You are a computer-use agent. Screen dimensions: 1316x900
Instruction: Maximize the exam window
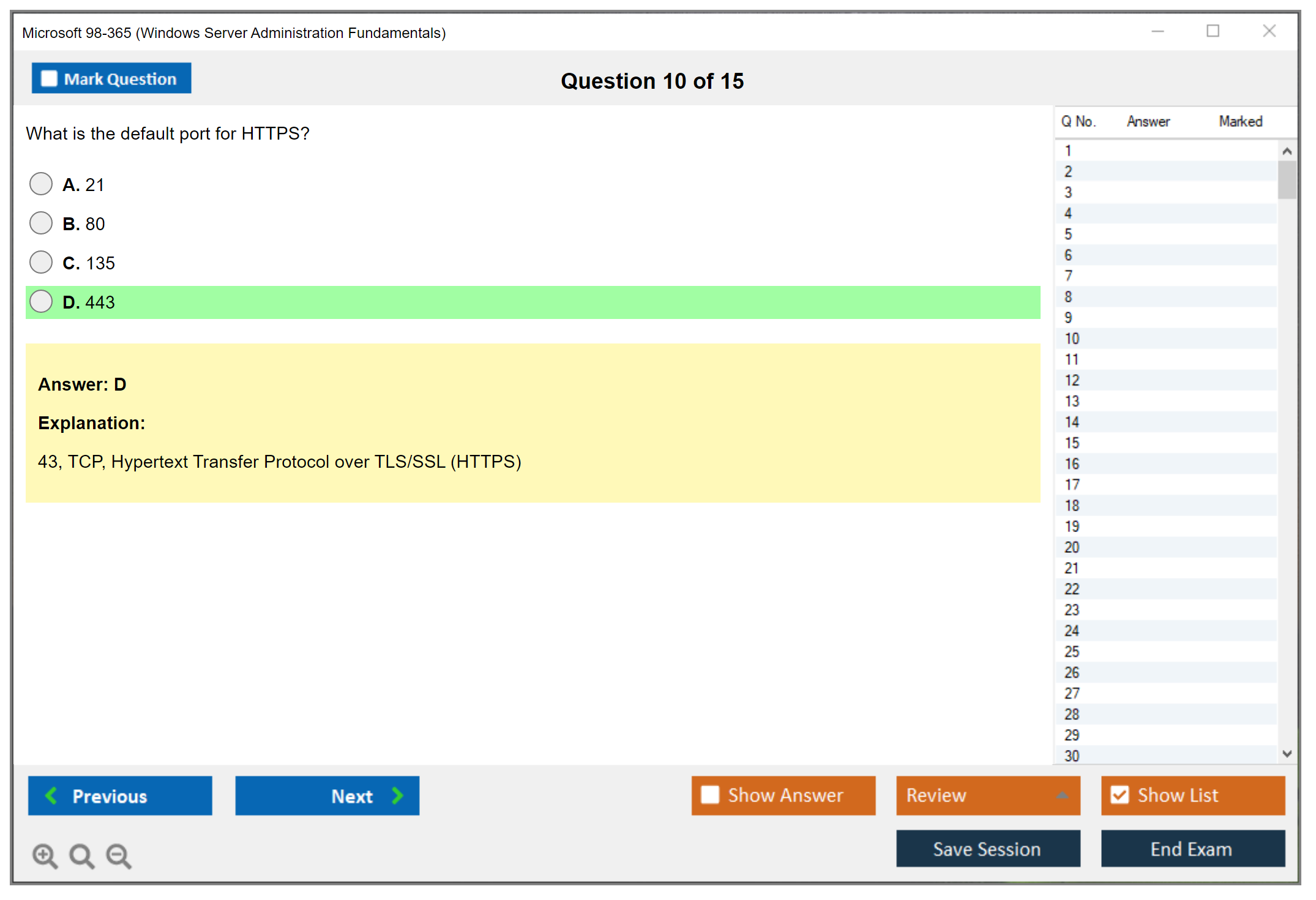click(1213, 31)
